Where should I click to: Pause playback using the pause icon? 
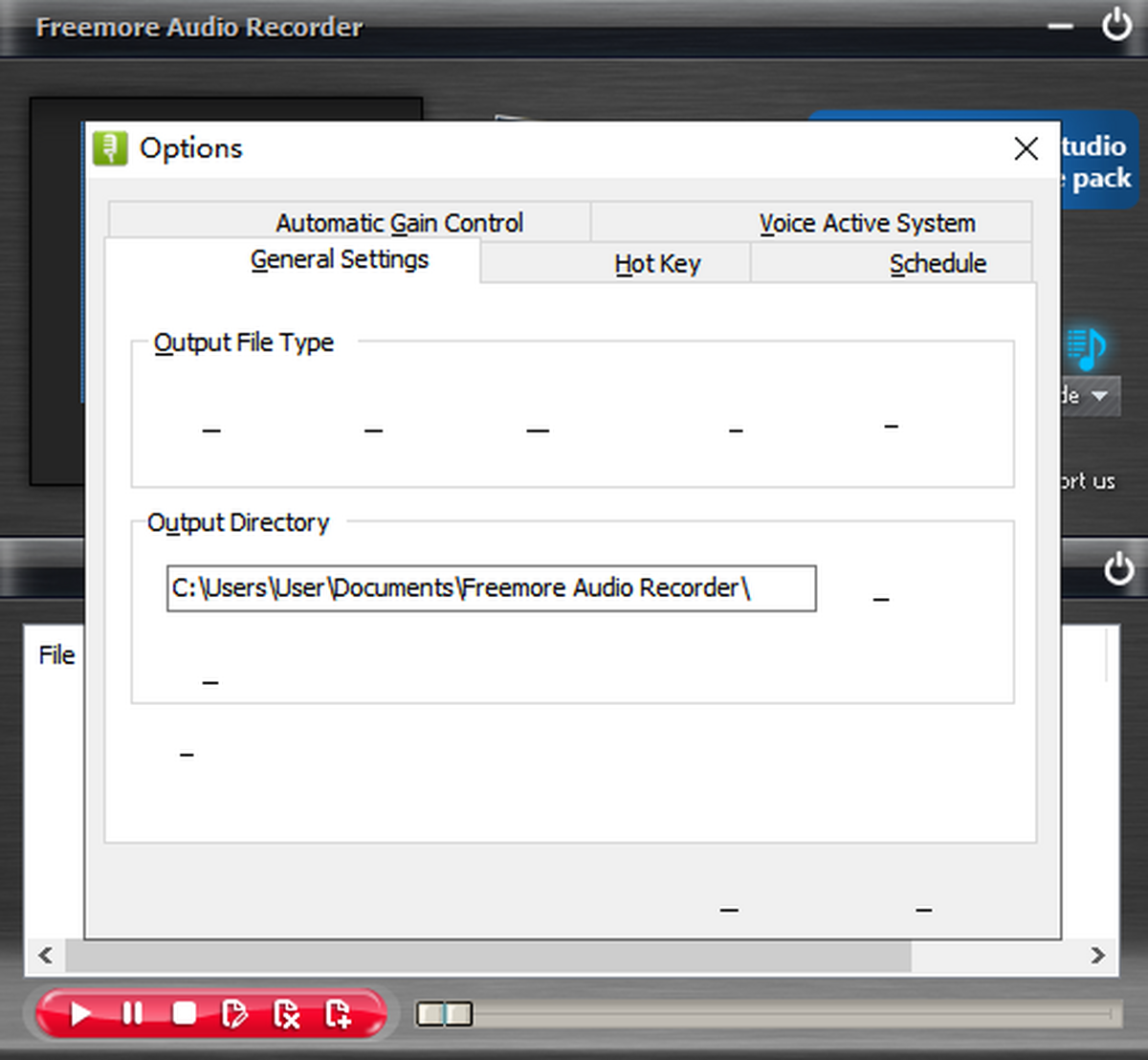pos(132,1013)
